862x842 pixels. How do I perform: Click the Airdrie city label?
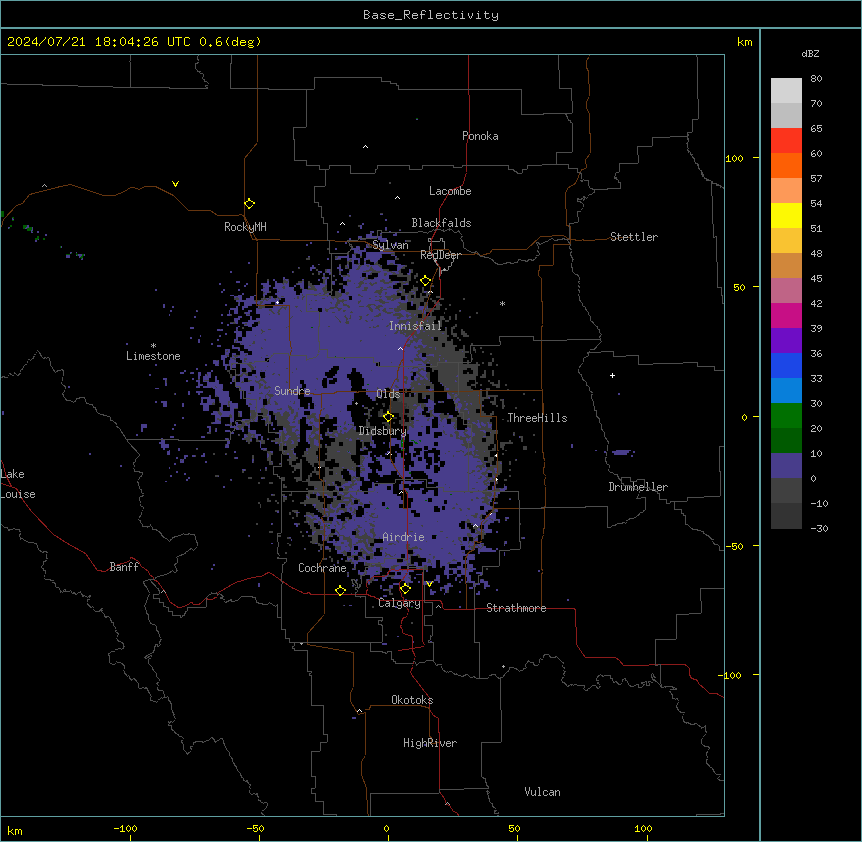(x=403, y=537)
